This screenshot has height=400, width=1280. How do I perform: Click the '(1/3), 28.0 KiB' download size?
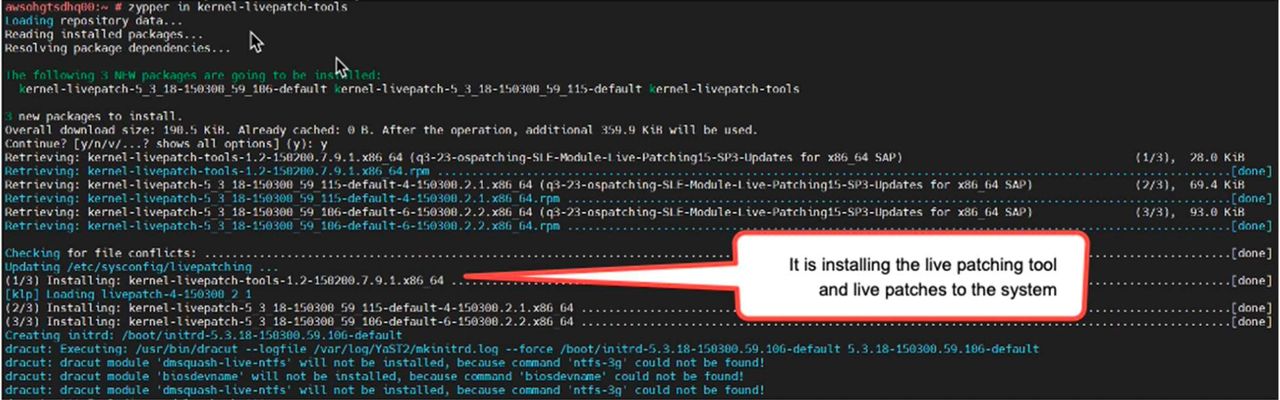(x=1190, y=158)
